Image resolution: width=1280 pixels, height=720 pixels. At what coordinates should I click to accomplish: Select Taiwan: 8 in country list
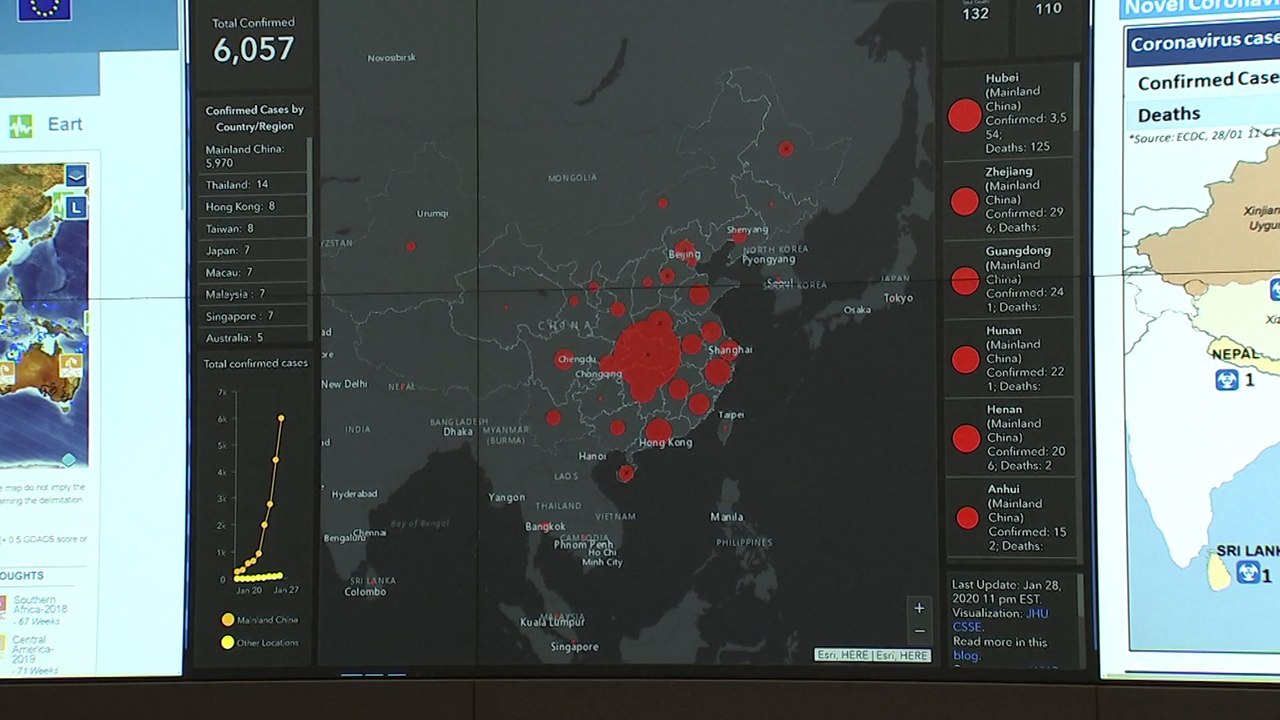[251, 228]
